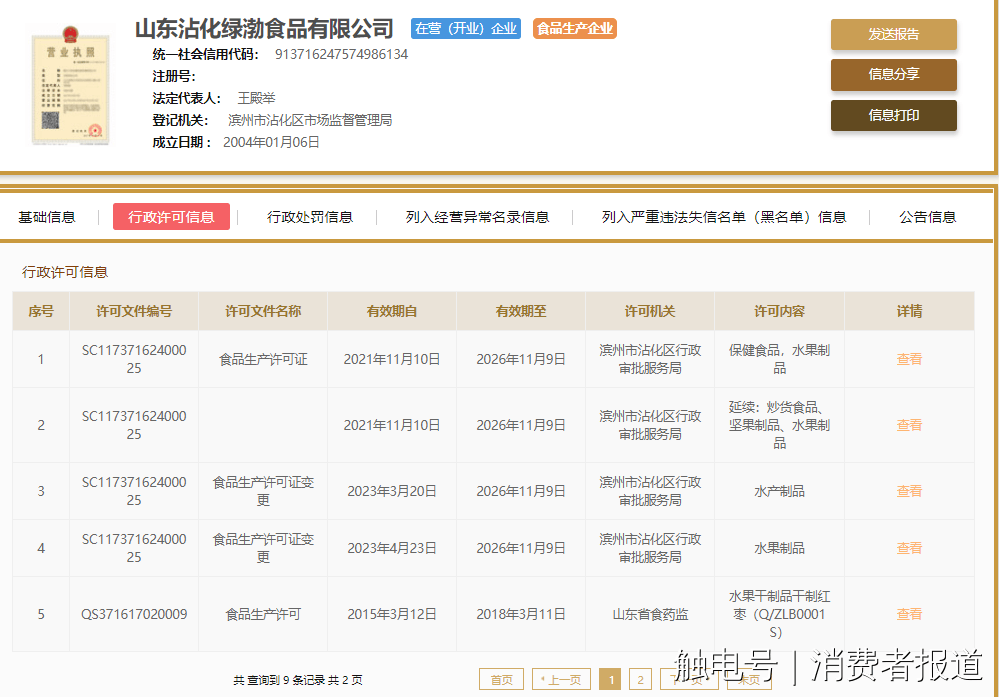
Task: View details of permit row 1
Action: point(909,359)
